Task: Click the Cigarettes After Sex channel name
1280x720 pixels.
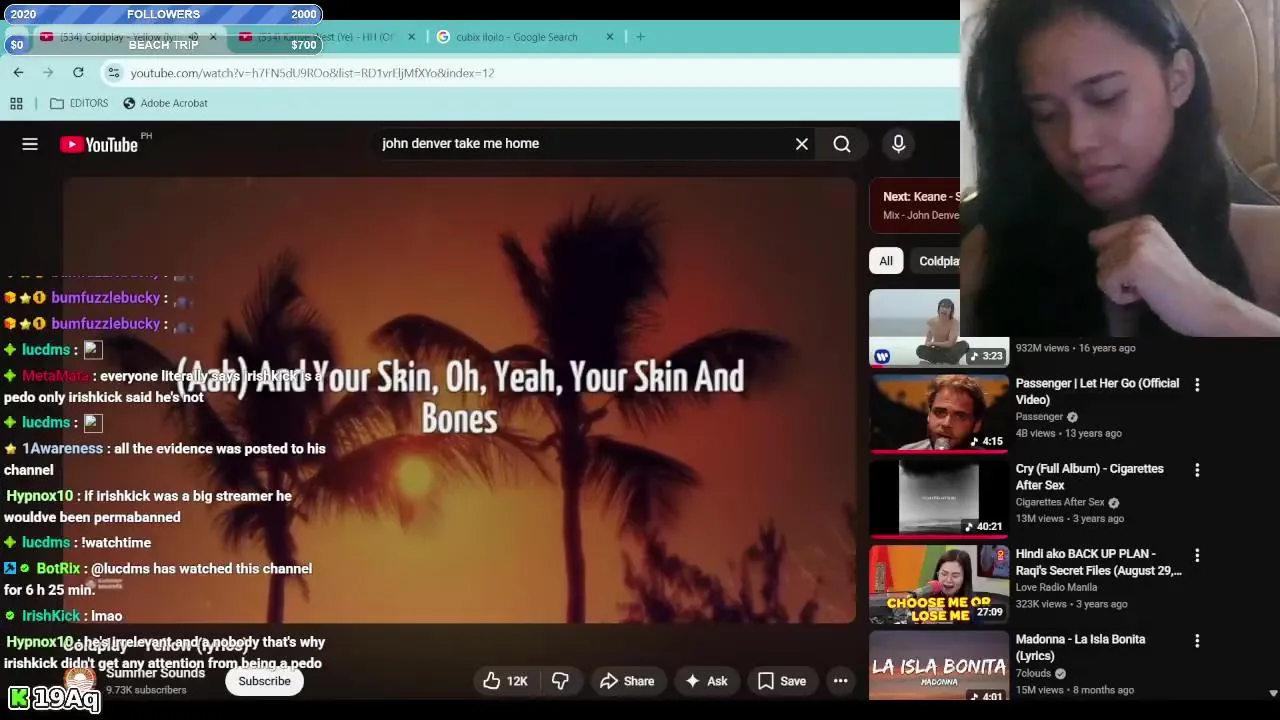Action: click(1060, 502)
